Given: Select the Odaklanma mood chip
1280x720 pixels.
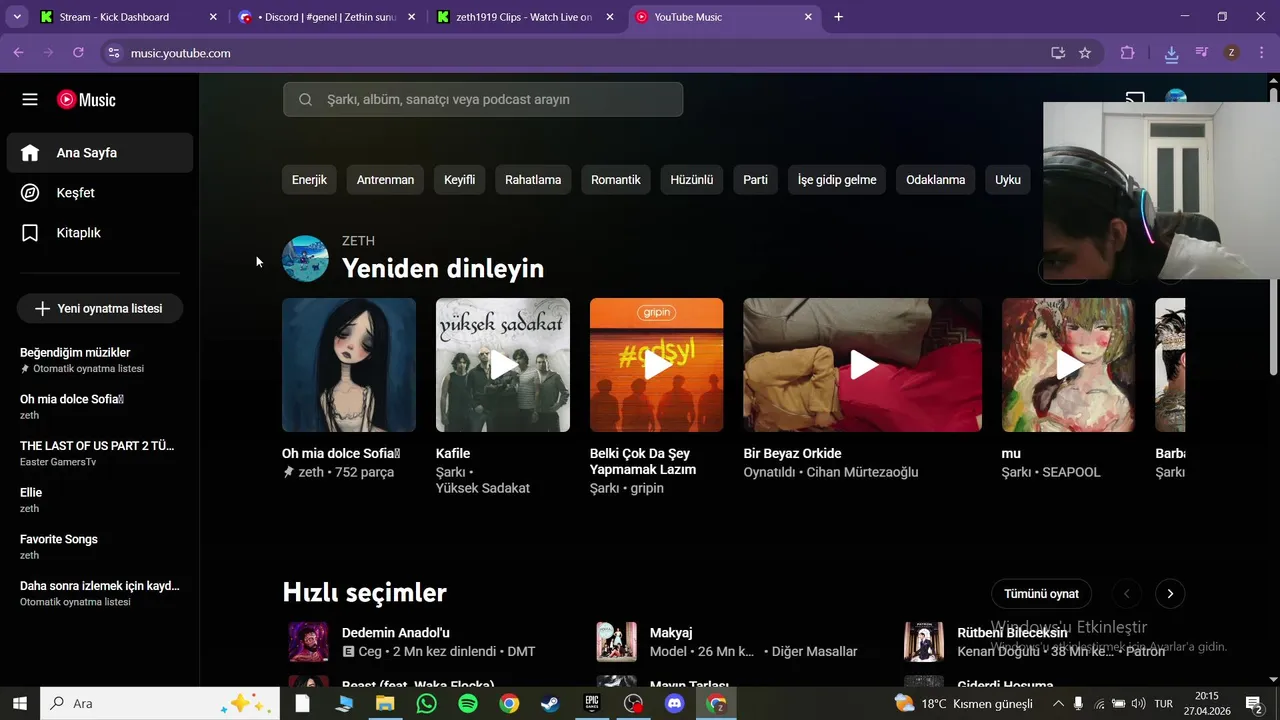Looking at the screenshot, I should coord(936,180).
